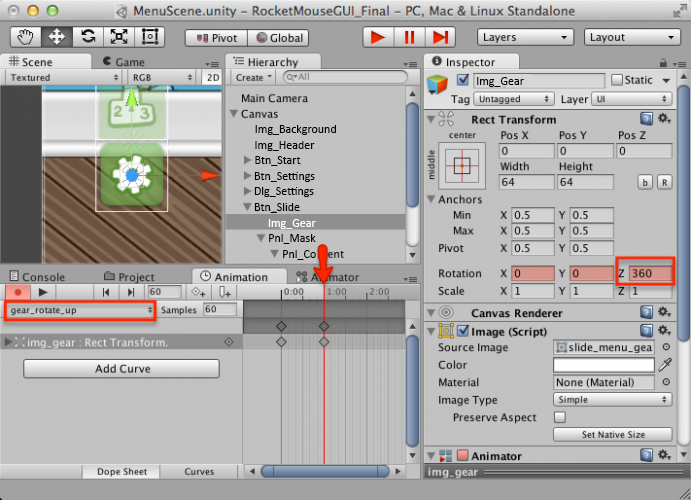691x500 pixels.
Task: Click the white Color swatch field
Action: [603, 365]
